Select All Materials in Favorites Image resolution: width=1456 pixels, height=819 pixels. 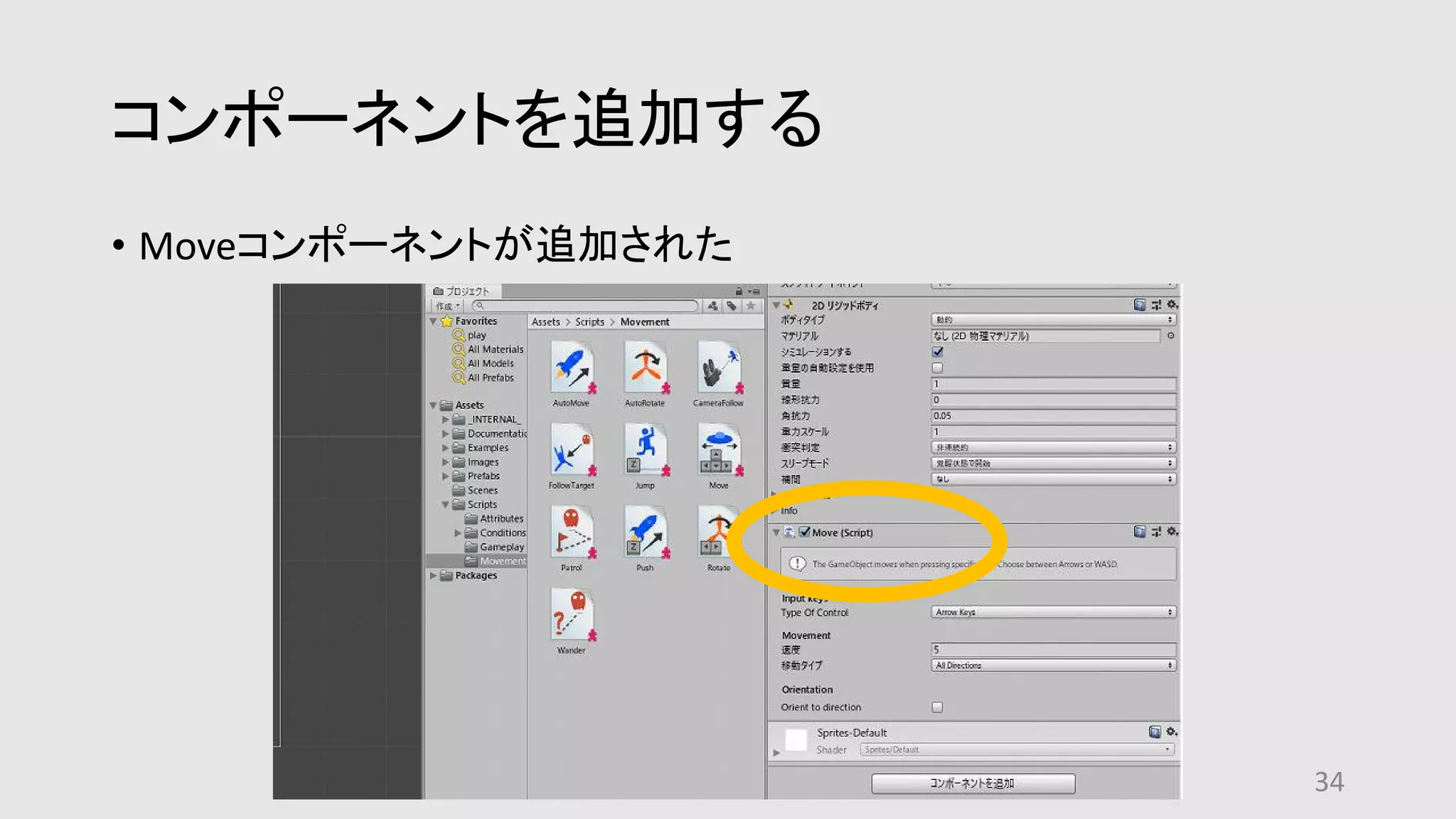point(496,349)
